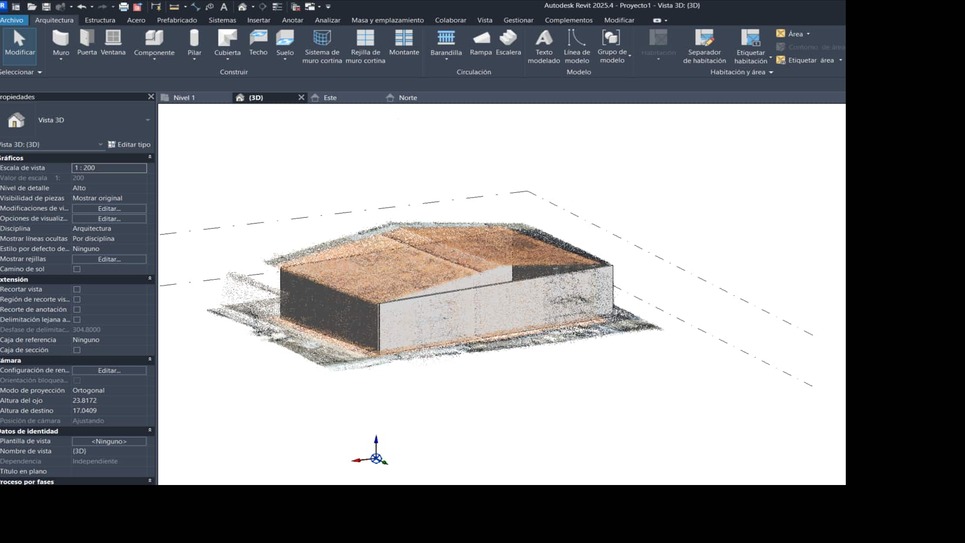Screen dimensions: 965x543
Task: Switch to the Estructura ribbon tab
Action: point(100,20)
